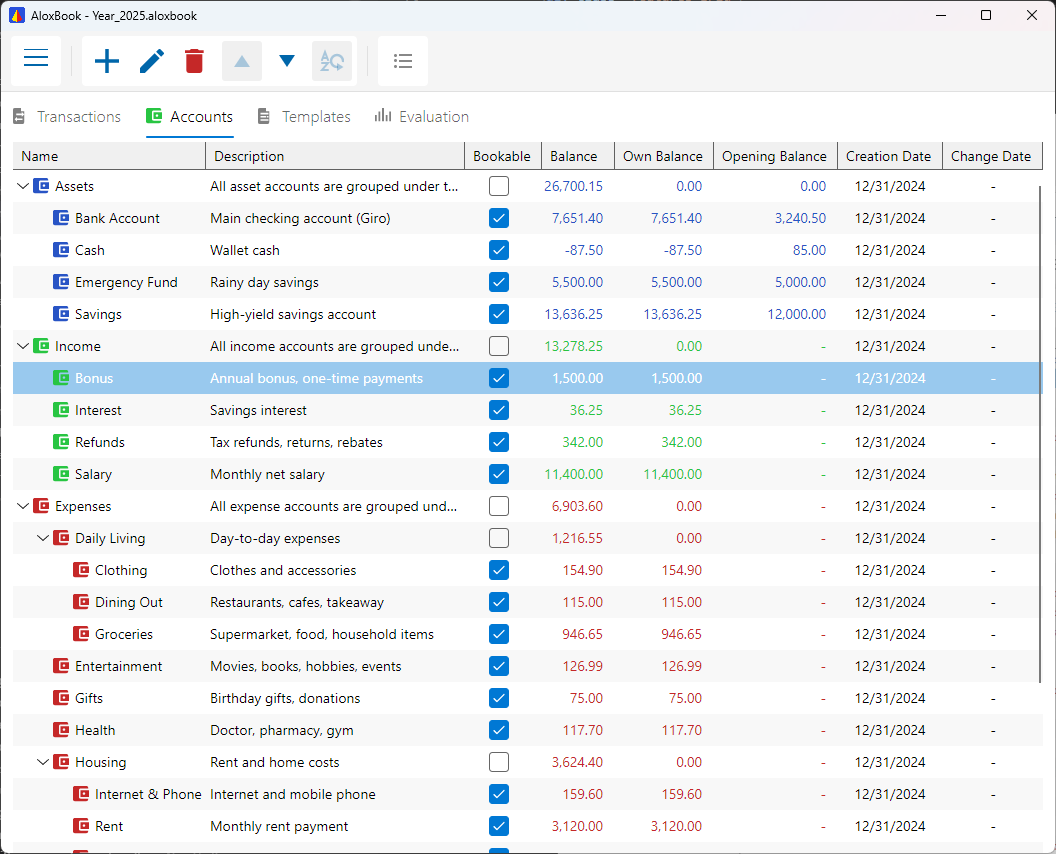
Task: Enable Bookable checkbox for Assets
Action: tap(499, 186)
